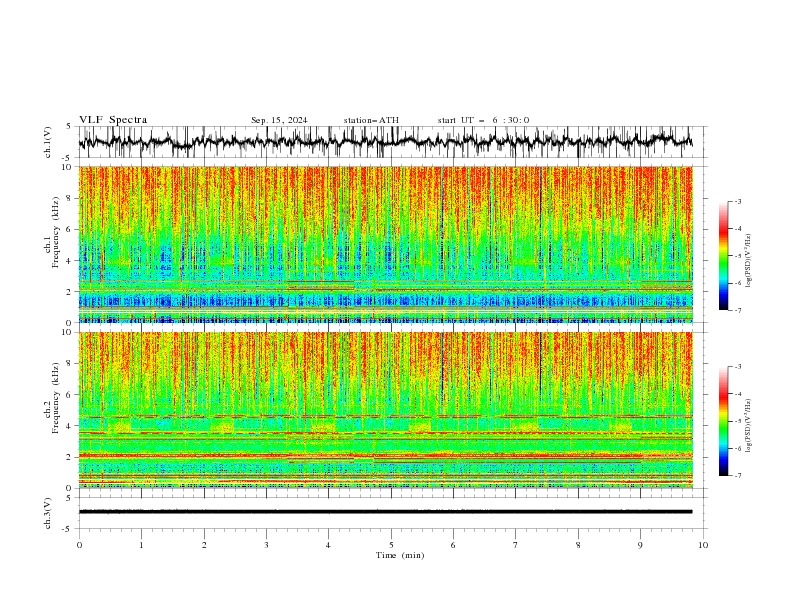Screen dimensions: 792x612
Task: Click time axis tick label "5"
Action: click(391, 545)
